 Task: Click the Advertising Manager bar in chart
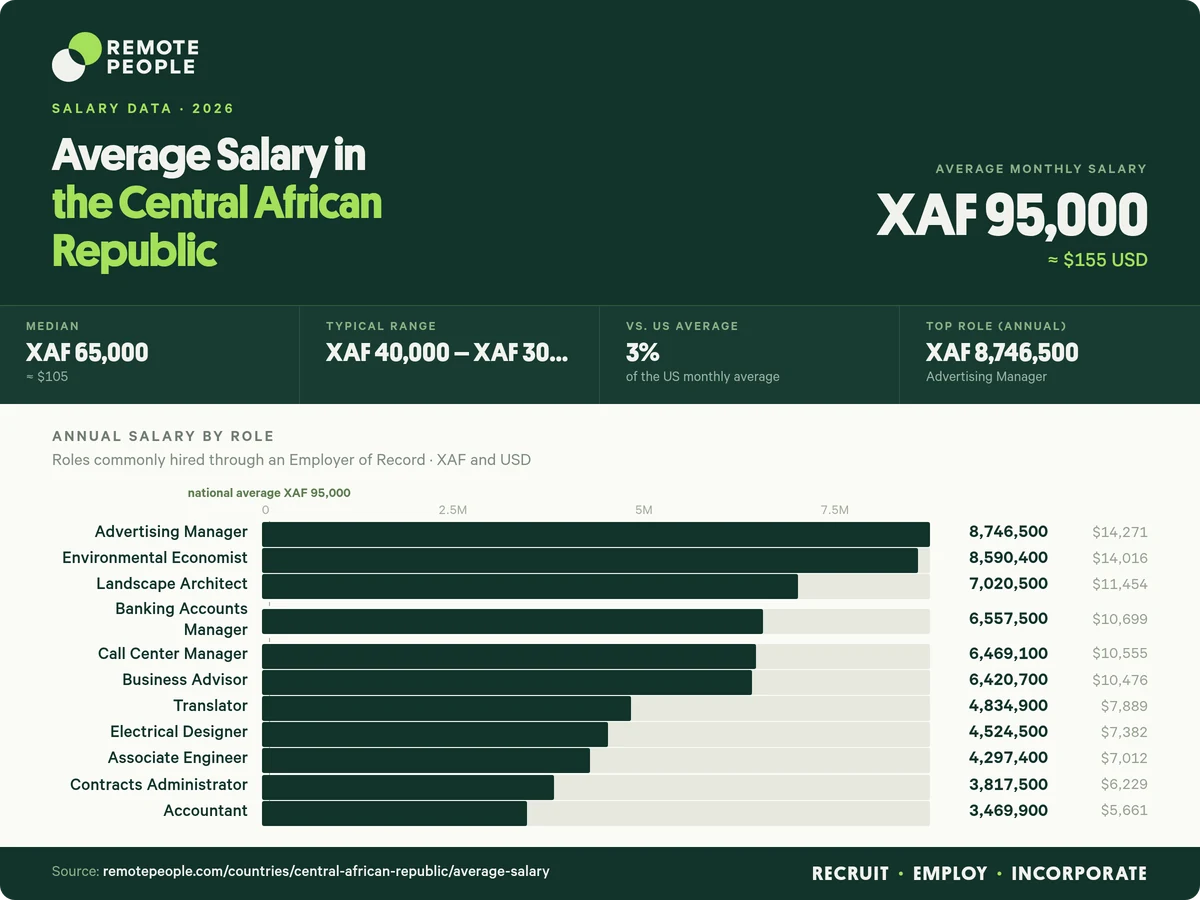point(596,534)
